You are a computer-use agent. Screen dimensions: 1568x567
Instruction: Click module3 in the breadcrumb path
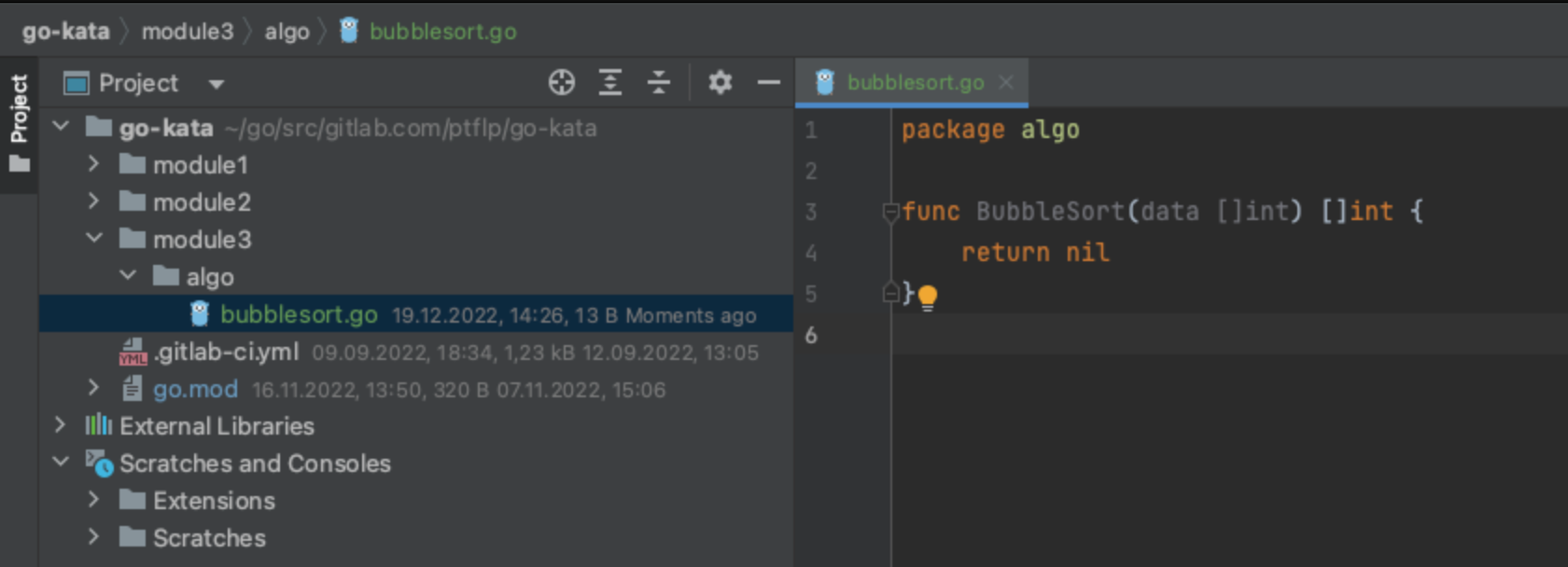[187, 32]
